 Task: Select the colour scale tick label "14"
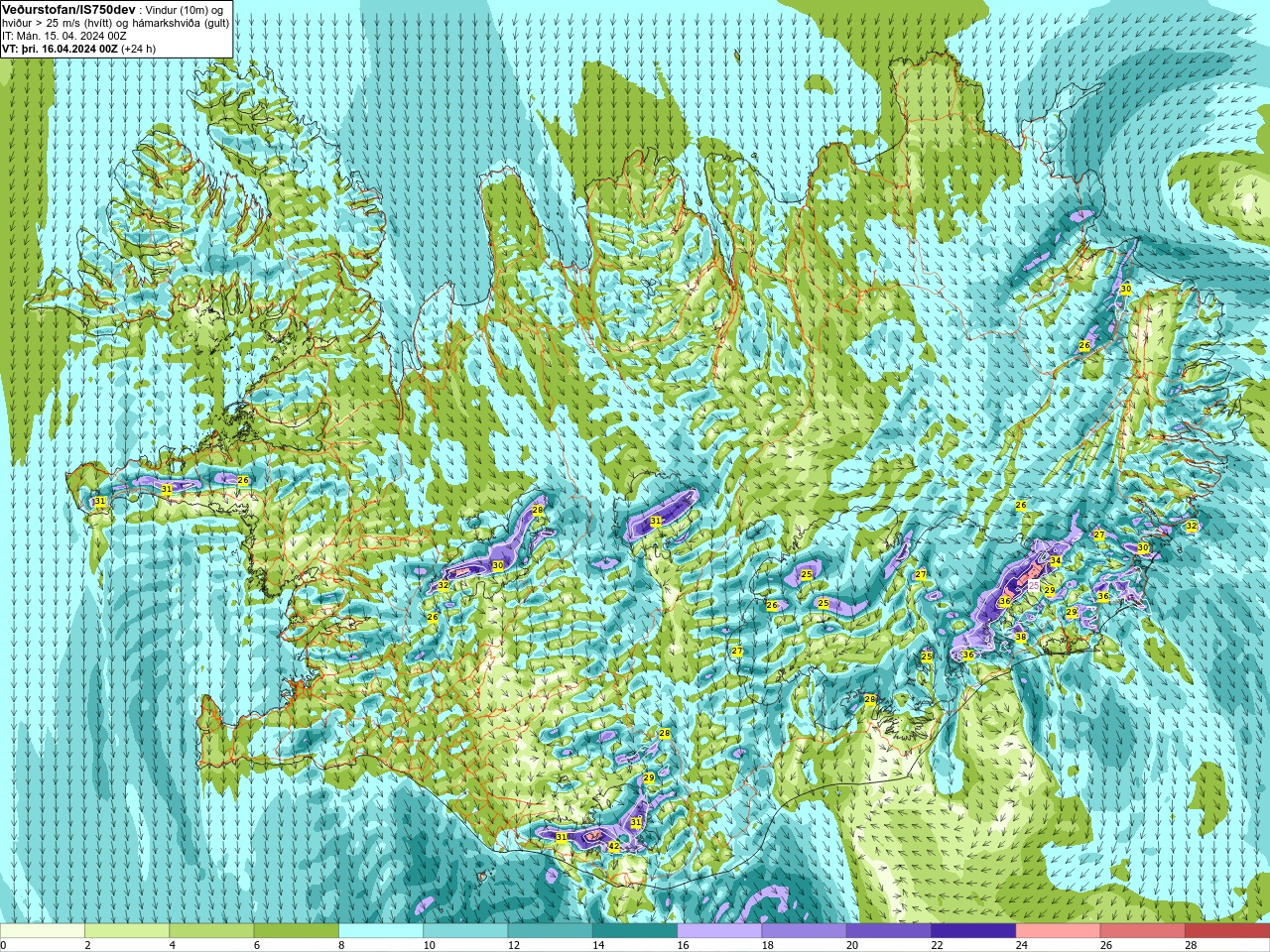pos(598,945)
